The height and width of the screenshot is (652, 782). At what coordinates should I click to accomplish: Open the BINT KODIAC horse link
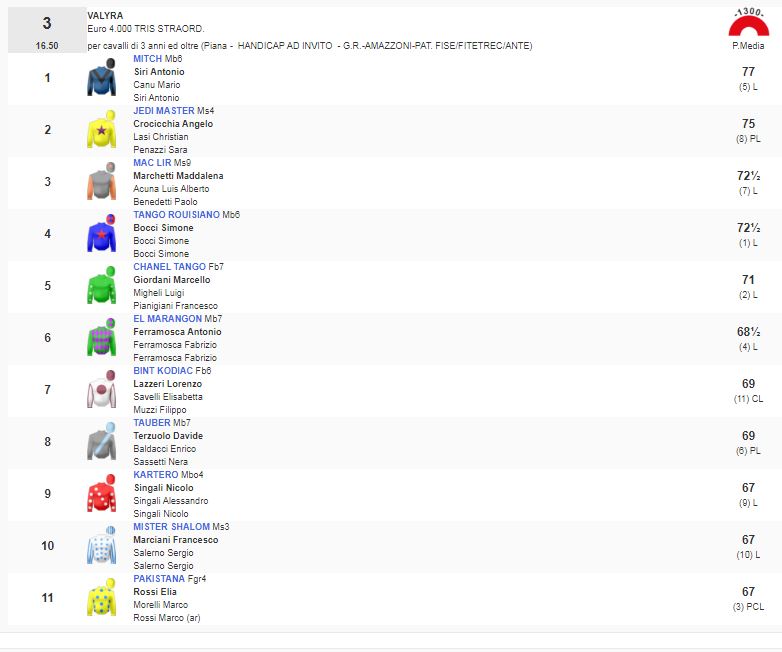tap(163, 371)
